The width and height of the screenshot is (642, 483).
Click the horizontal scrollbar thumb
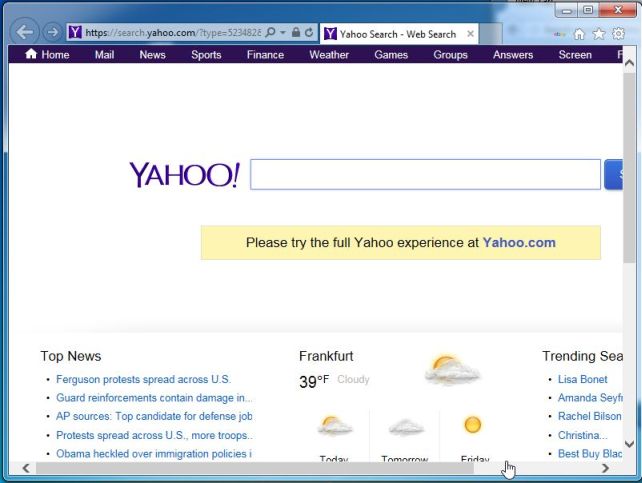pos(255,468)
